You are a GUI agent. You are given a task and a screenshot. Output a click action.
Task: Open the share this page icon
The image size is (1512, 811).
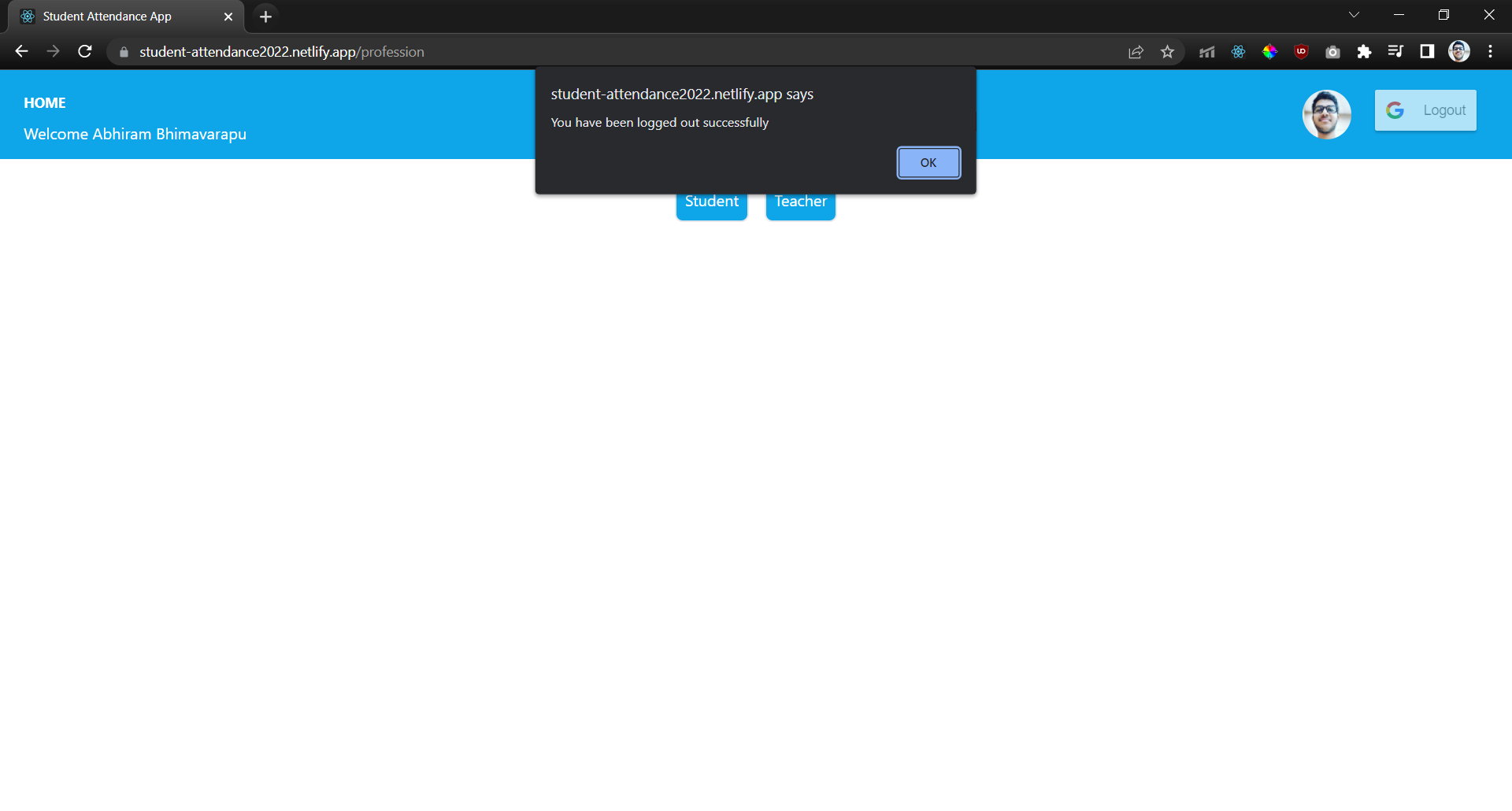tap(1136, 51)
